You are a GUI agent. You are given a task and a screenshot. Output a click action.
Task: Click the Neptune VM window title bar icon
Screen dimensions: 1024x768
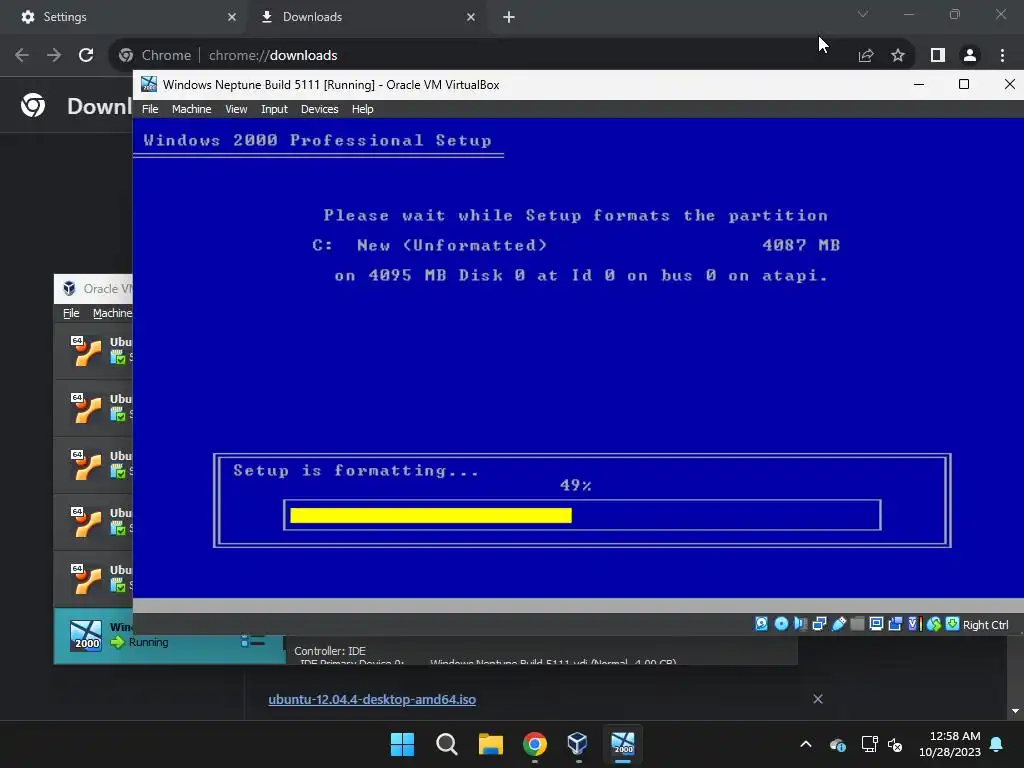click(x=149, y=84)
